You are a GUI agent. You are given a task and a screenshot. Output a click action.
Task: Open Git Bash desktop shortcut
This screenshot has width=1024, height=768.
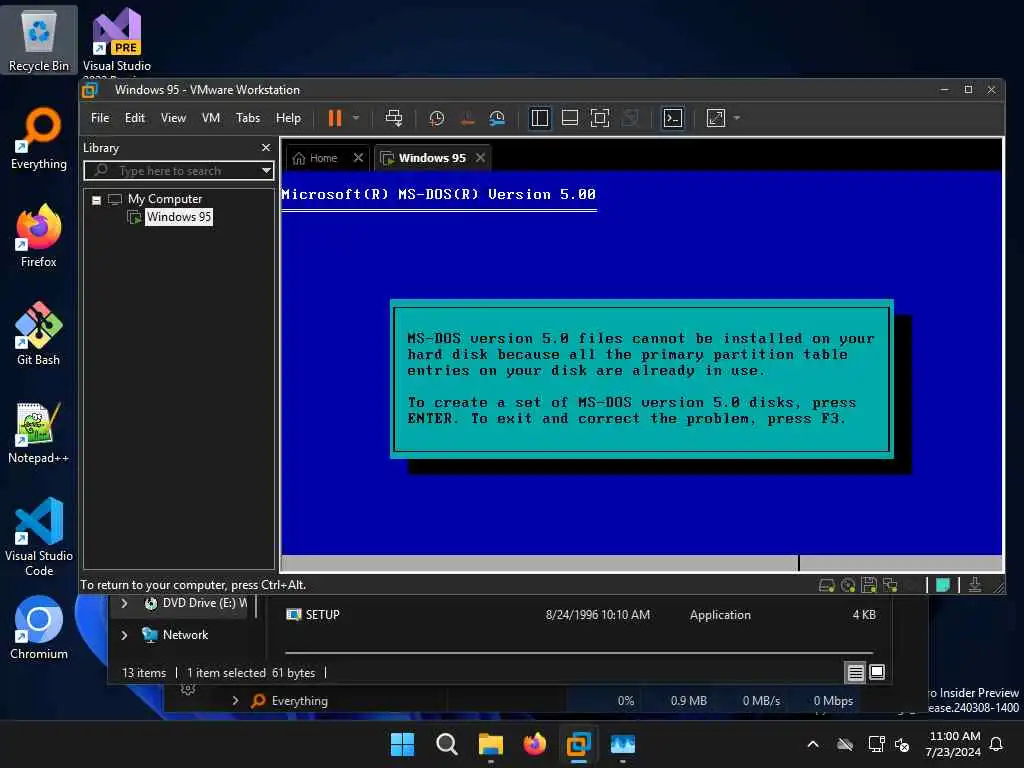coord(39,334)
